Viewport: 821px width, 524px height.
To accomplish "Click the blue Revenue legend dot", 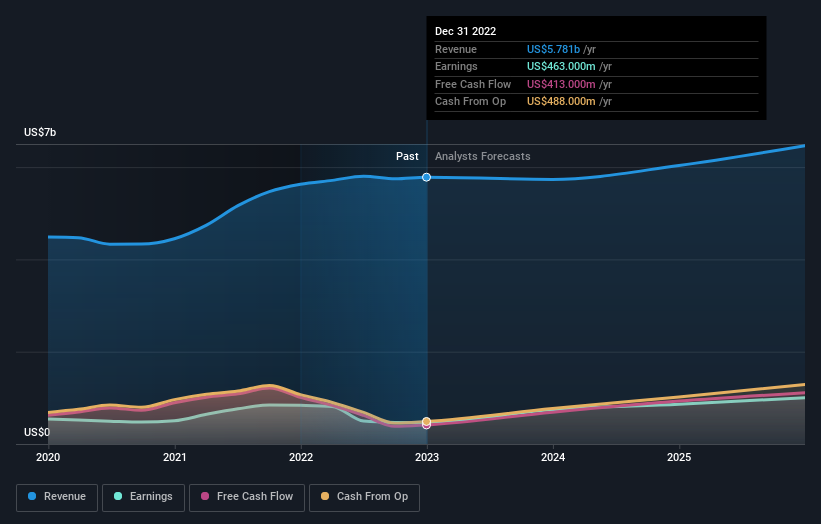I will click(x=32, y=496).
